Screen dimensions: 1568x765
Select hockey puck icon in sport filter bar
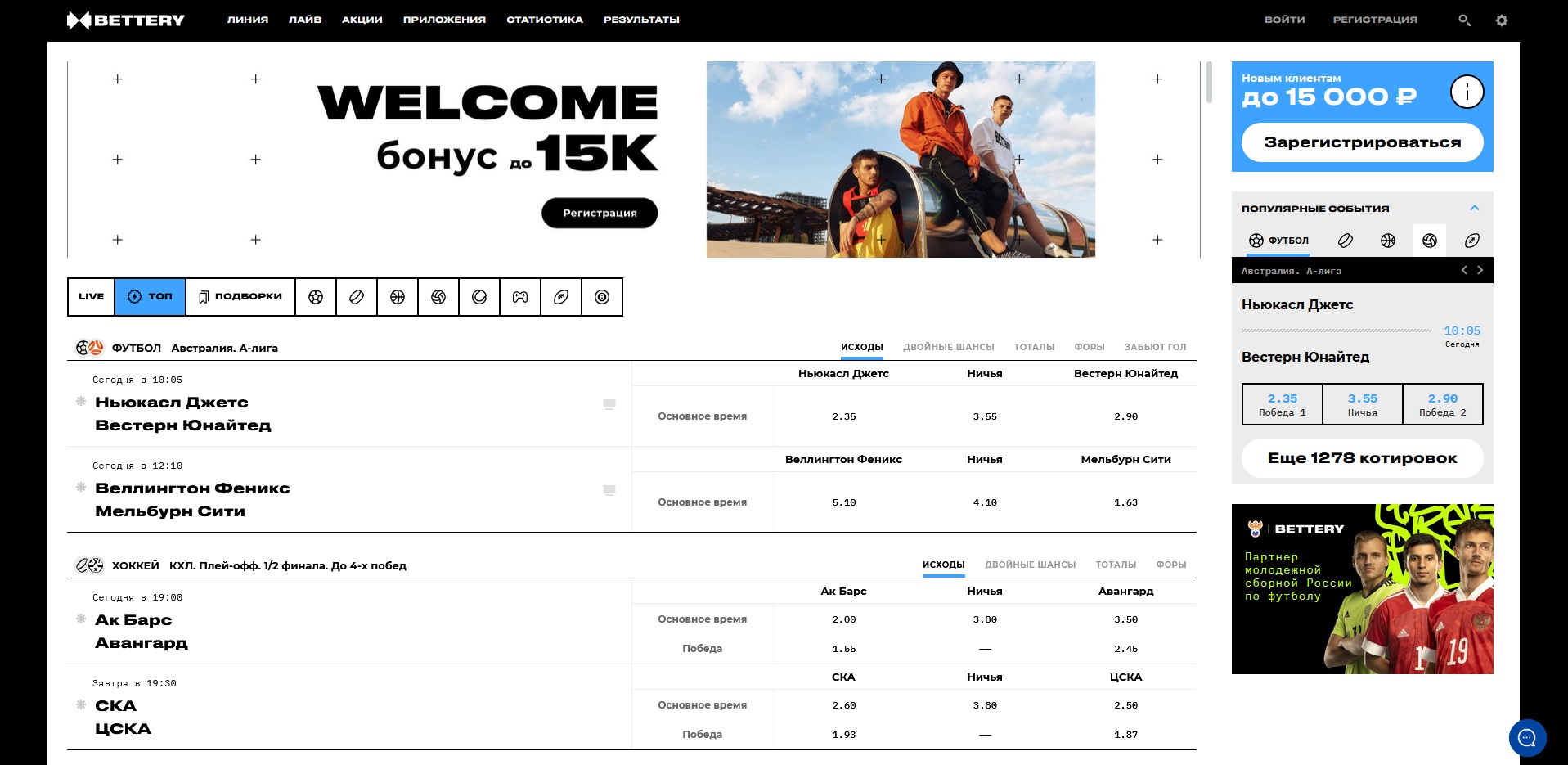point(357,297)
